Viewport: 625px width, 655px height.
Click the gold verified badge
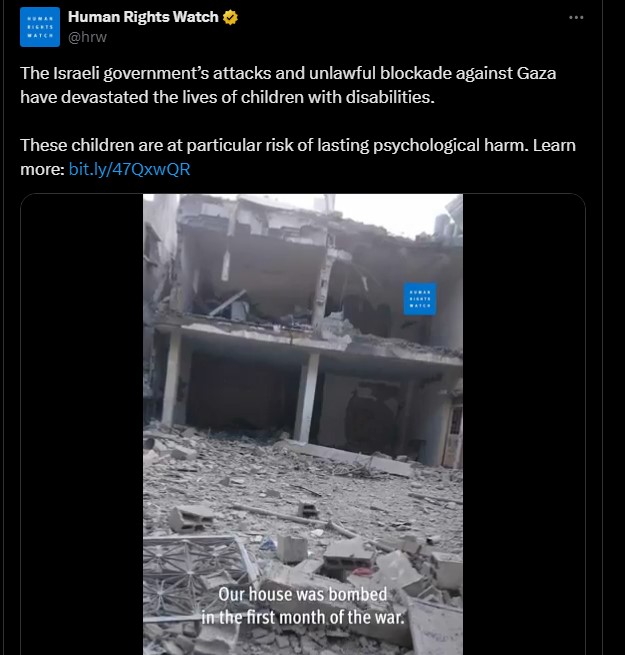(x=230, y=17)
